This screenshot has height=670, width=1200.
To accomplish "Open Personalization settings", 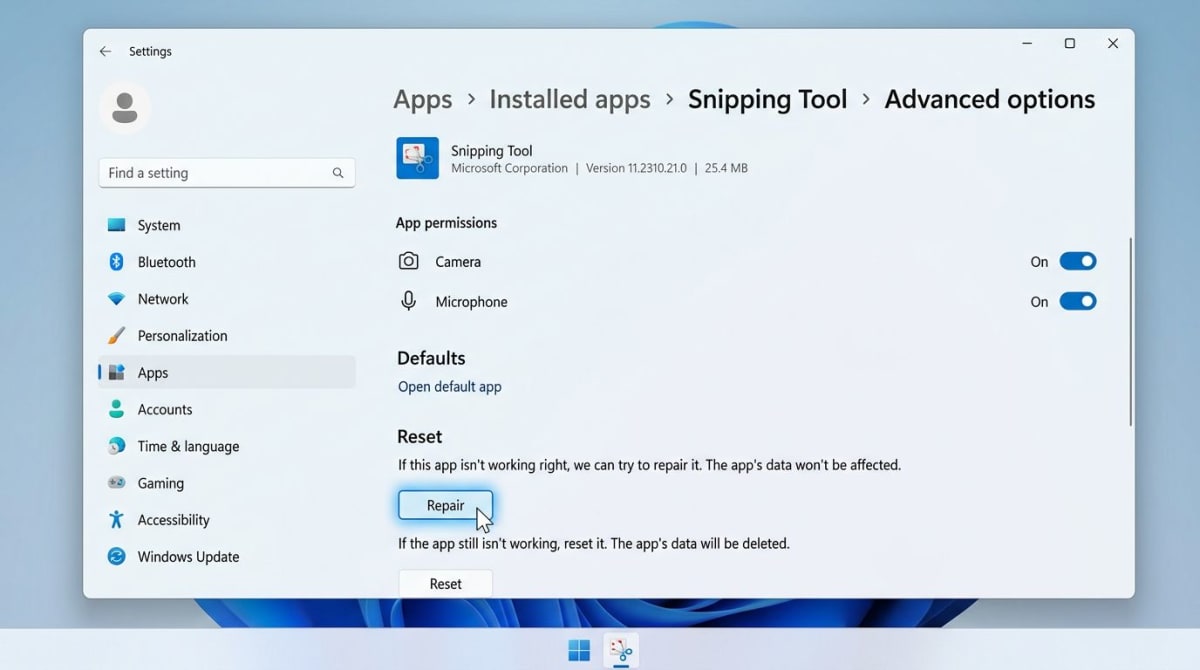I will pyautogui.click(x=227, y=336).
